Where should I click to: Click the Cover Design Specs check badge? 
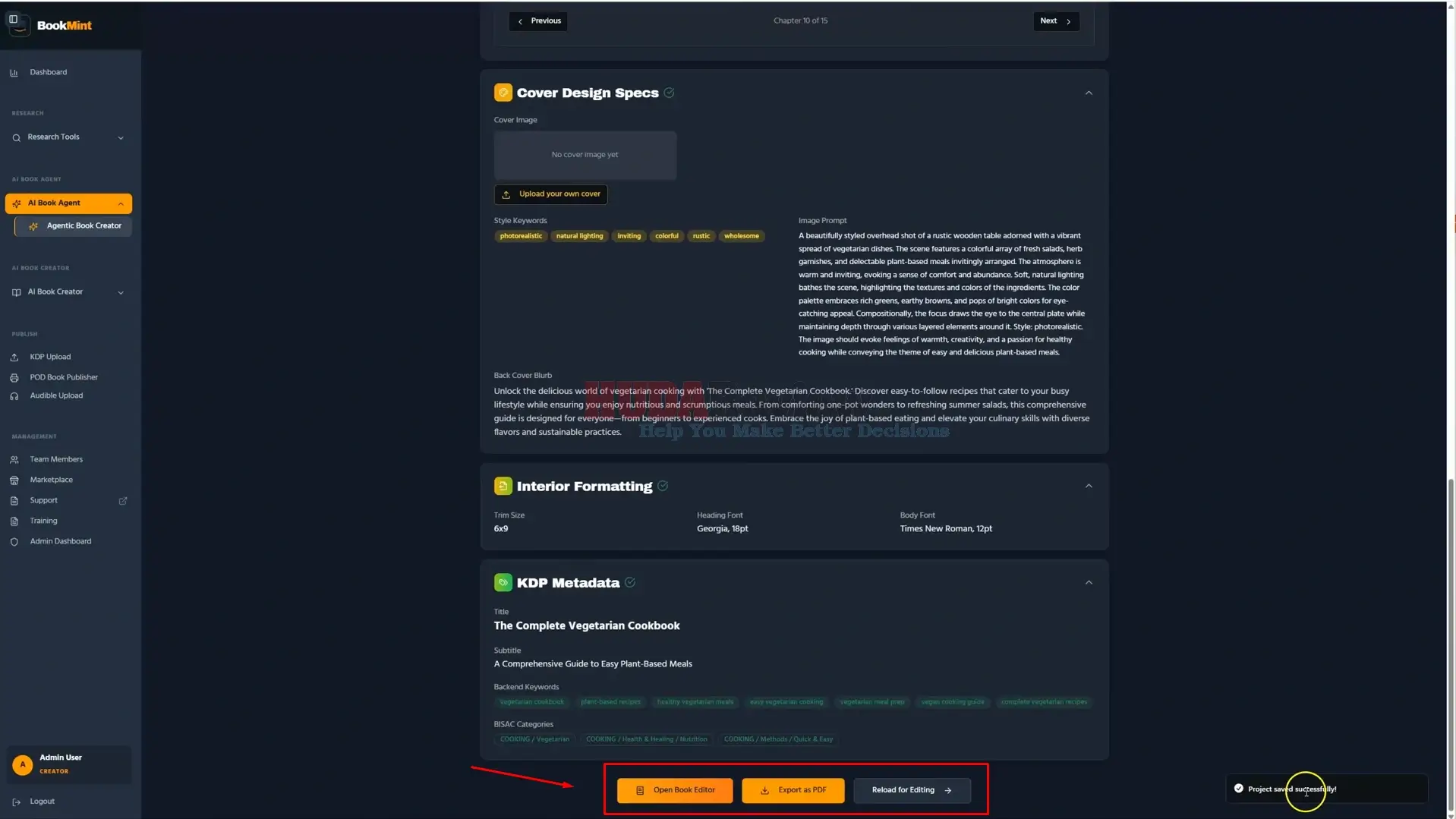(669, 93)
